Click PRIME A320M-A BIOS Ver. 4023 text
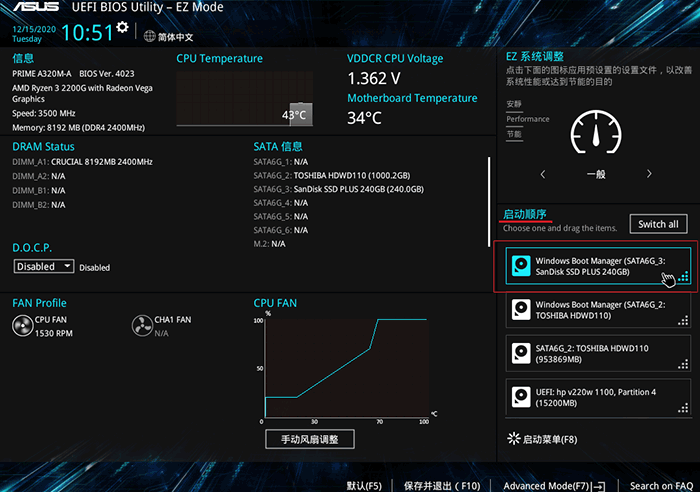Screen dimensions: 700x492 73,74
